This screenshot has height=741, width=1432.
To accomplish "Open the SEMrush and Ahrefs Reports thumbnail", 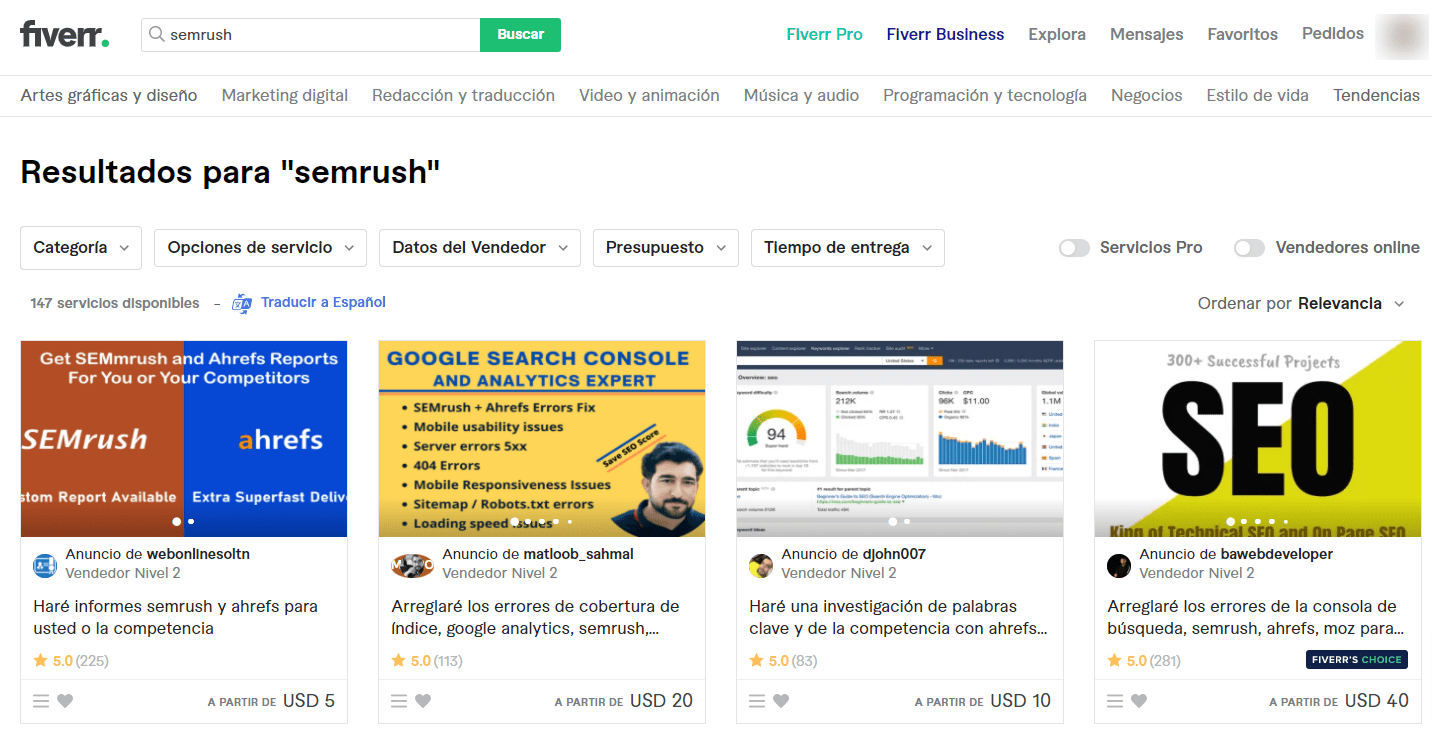I will point(184,439).
